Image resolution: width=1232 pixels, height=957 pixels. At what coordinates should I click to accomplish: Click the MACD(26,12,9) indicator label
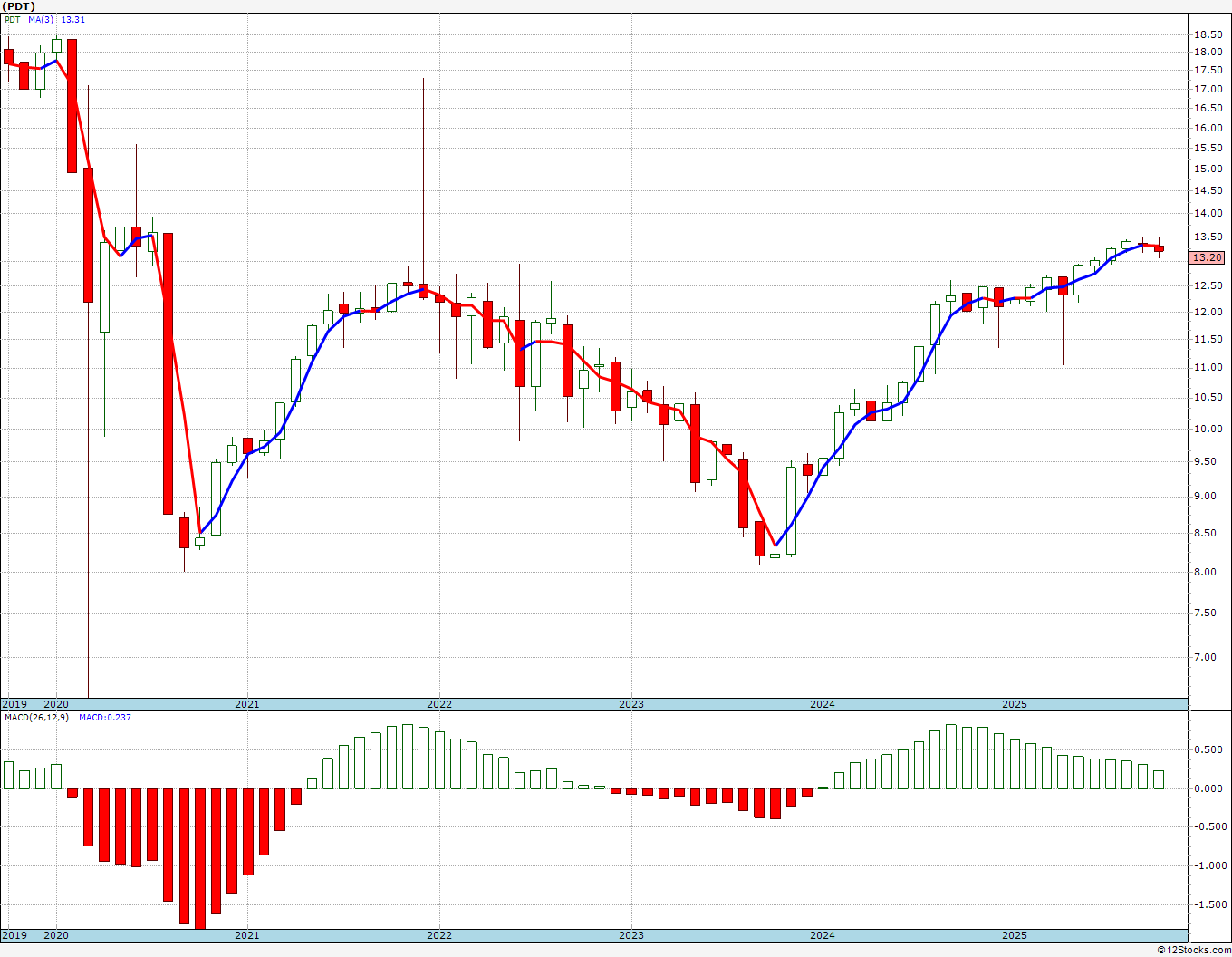36,717
